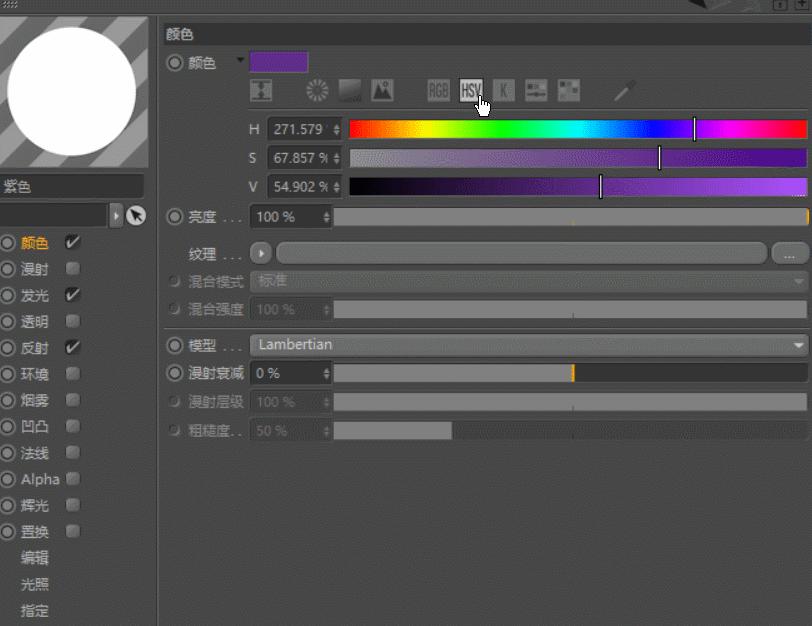Click the 编辑 edit entry
Viewport: 812px width, 626px height.
click(x=35, y=559)
